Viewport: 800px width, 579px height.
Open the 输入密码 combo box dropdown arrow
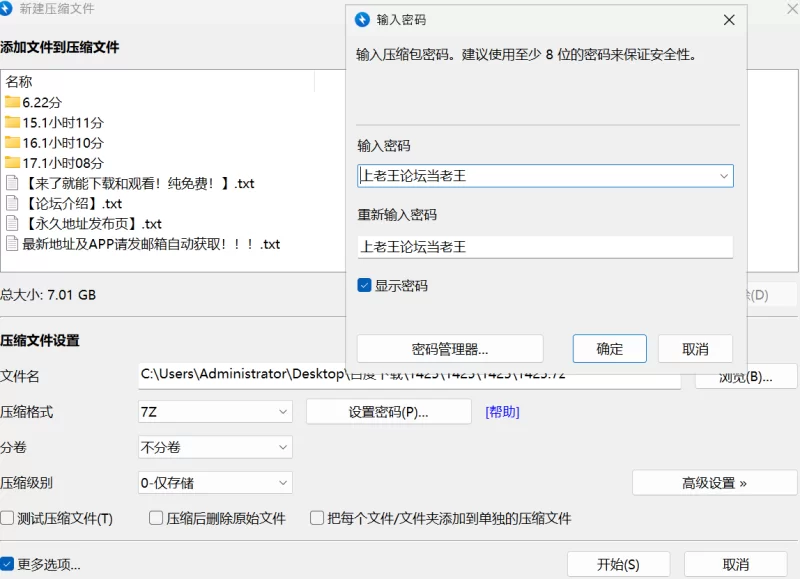coord(723,176)
